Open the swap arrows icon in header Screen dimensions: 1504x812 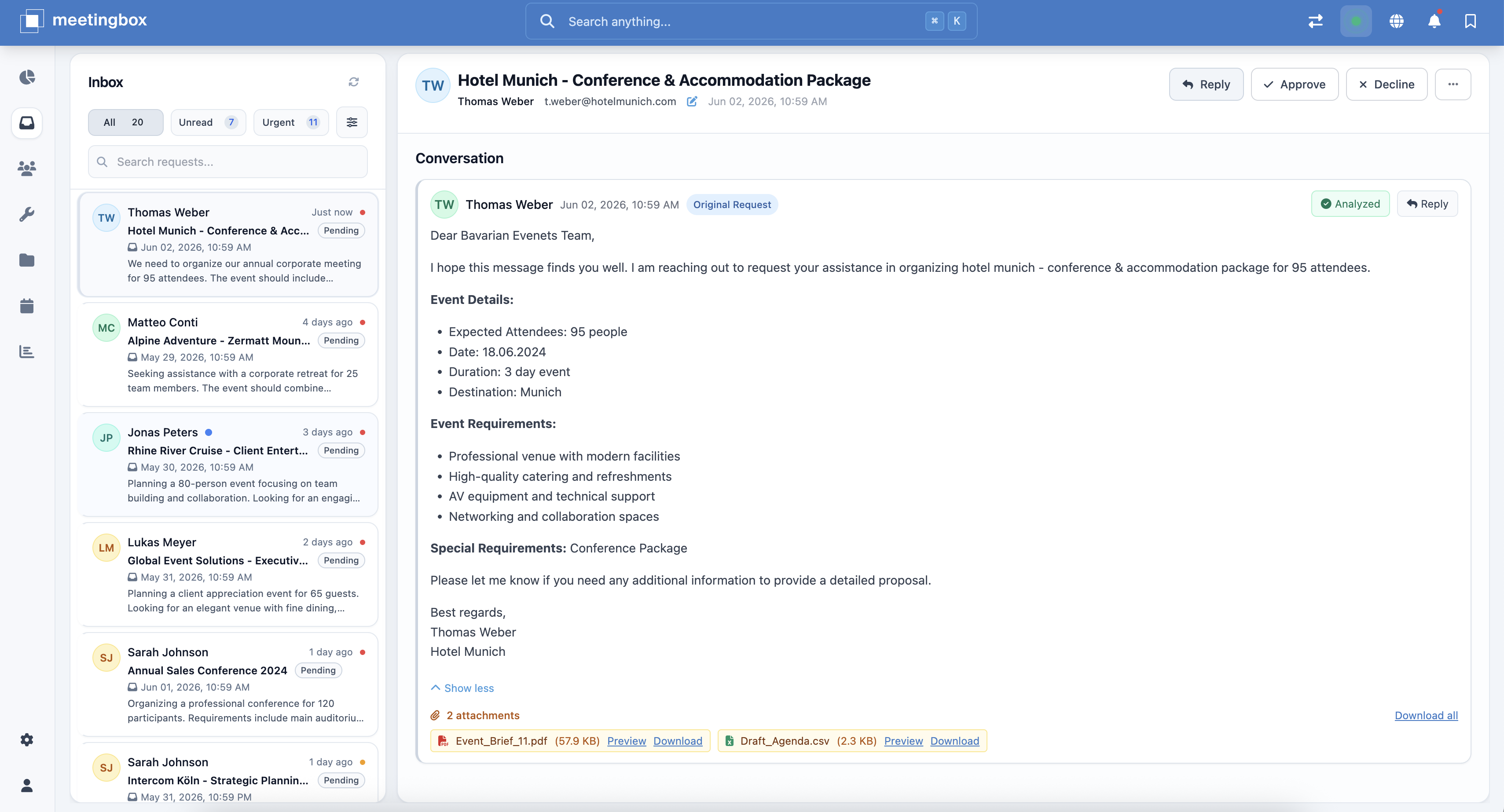click(1315, 22)
